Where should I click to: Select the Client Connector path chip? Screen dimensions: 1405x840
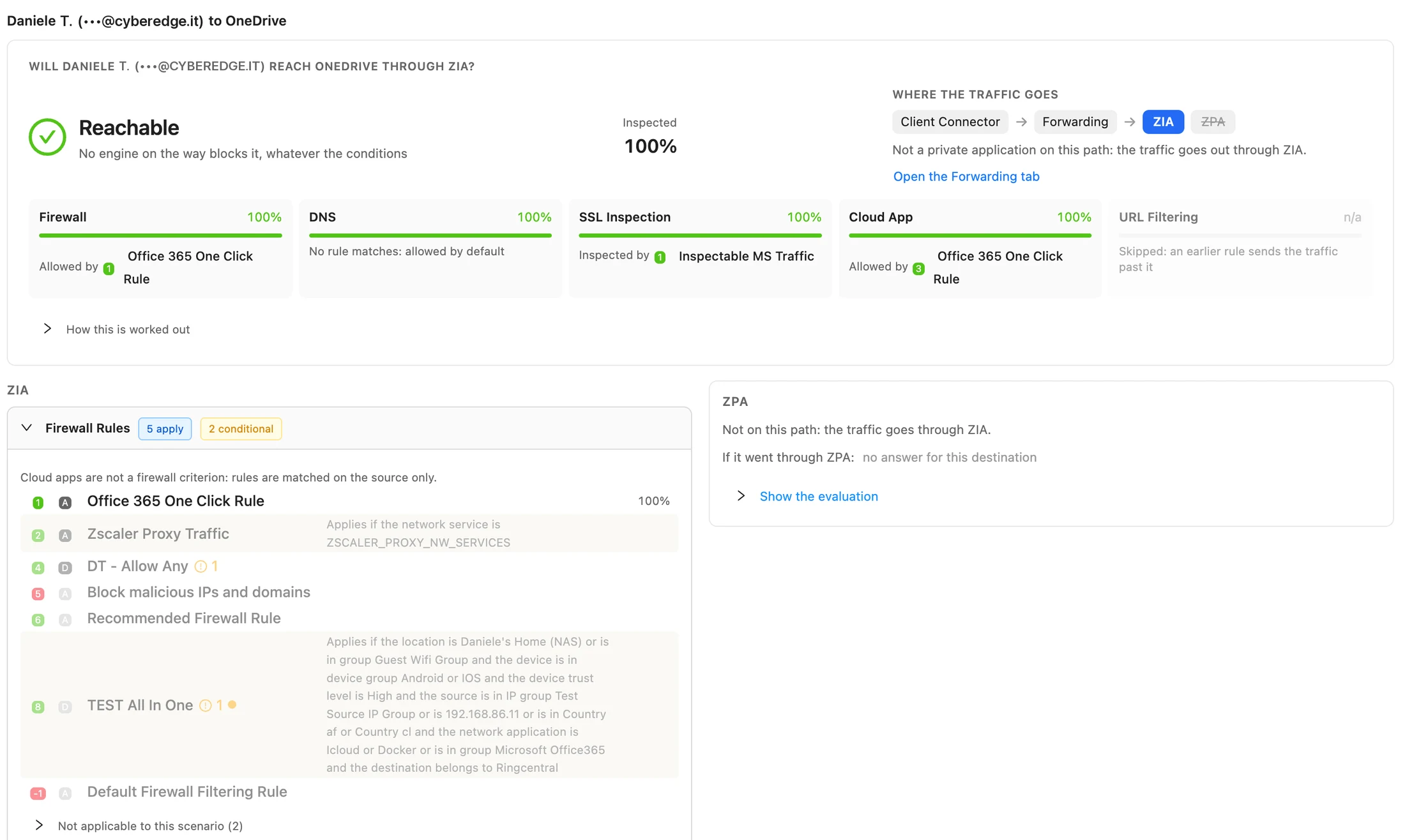click(x=950, y=122)
